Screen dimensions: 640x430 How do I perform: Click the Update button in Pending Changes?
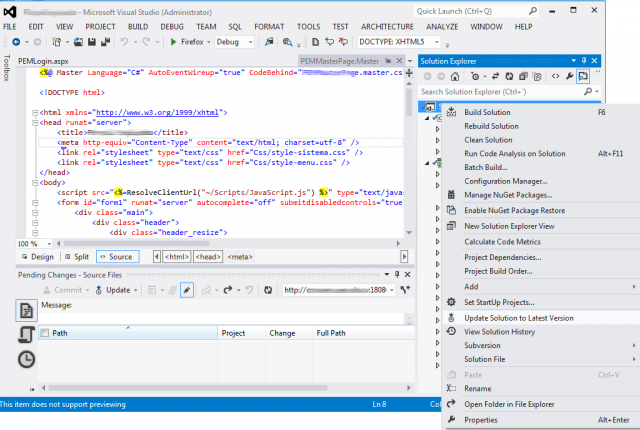tap(113, 290)
